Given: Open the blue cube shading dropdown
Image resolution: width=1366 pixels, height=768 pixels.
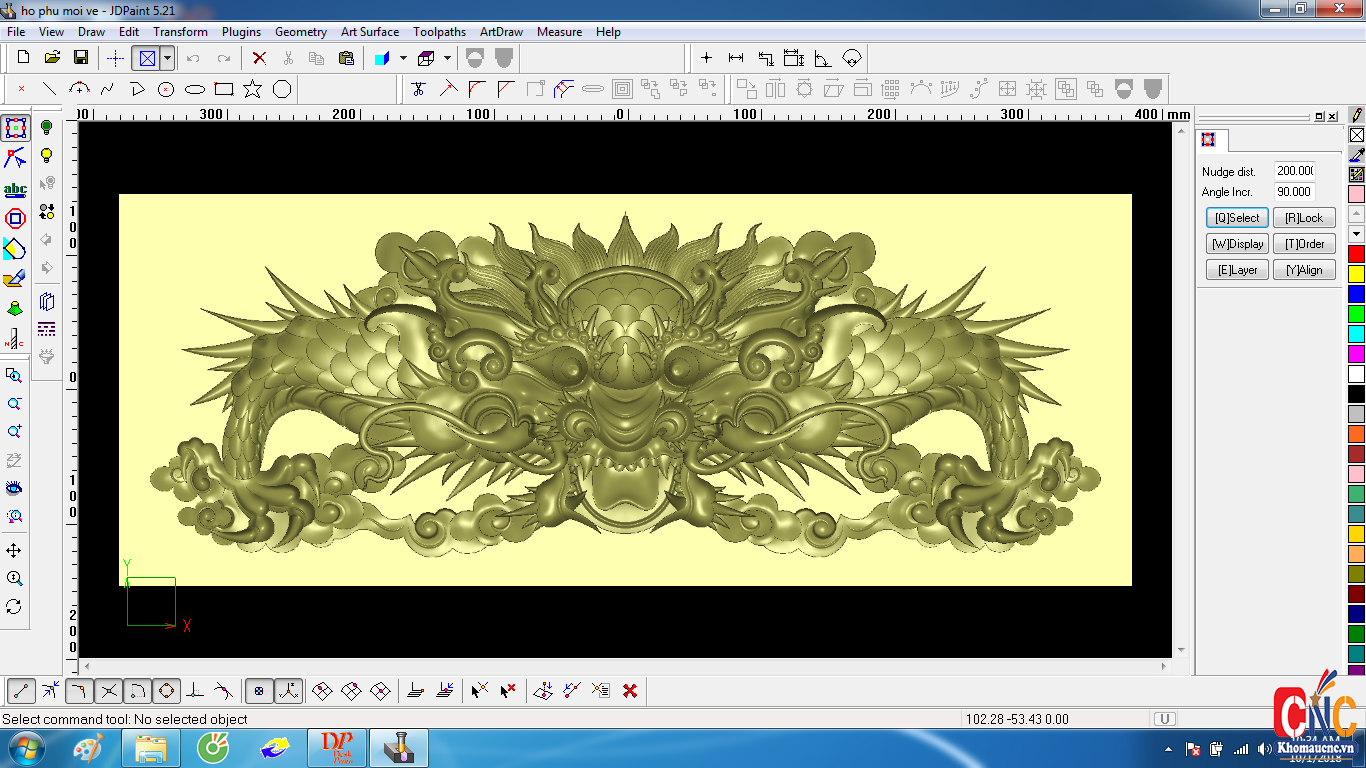Looking at the screenshot, I should click(403, 58).
